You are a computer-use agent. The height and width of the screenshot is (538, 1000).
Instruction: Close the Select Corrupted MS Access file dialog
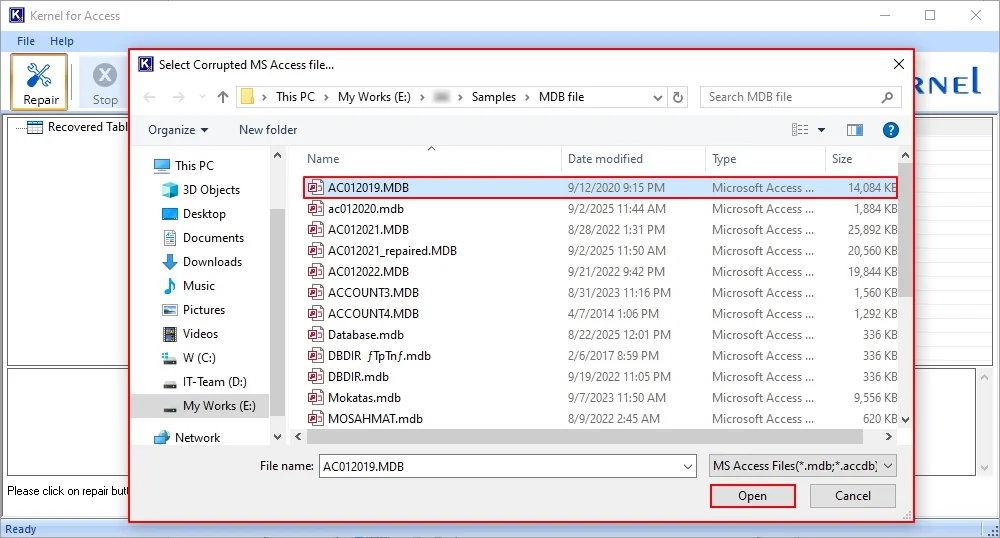pyautogui.click(x=899, y=64)
